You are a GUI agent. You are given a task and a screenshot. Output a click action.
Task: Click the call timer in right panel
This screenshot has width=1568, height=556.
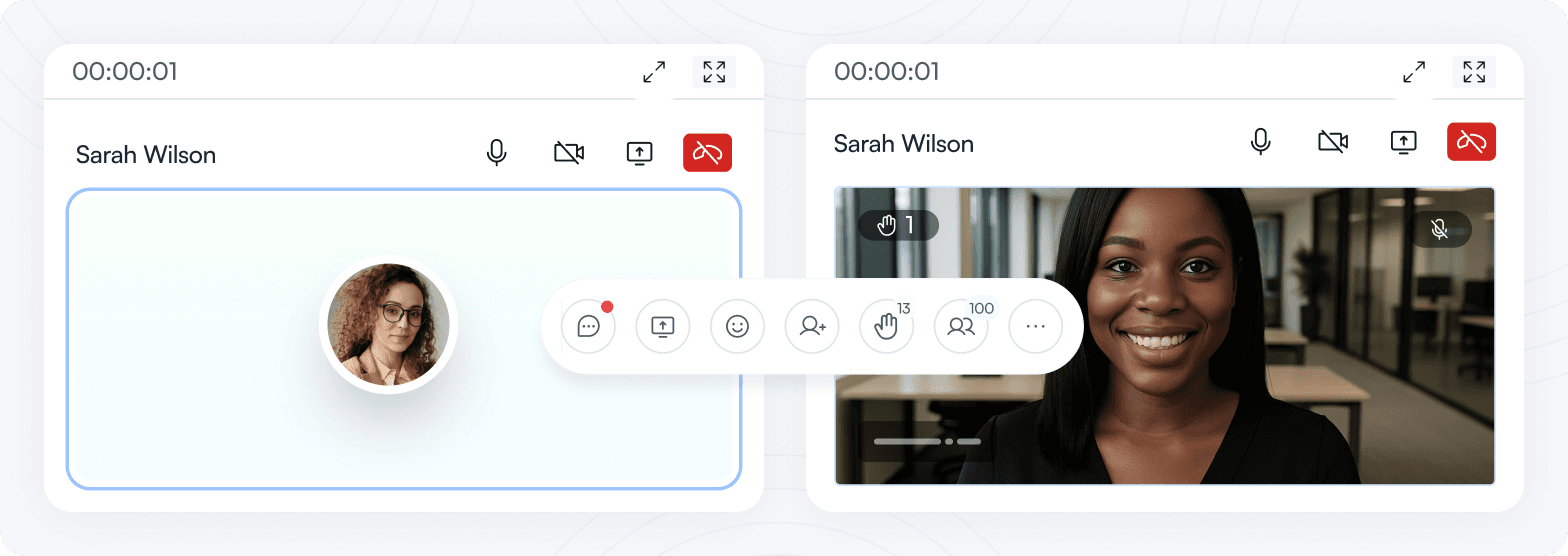[887, 72]
